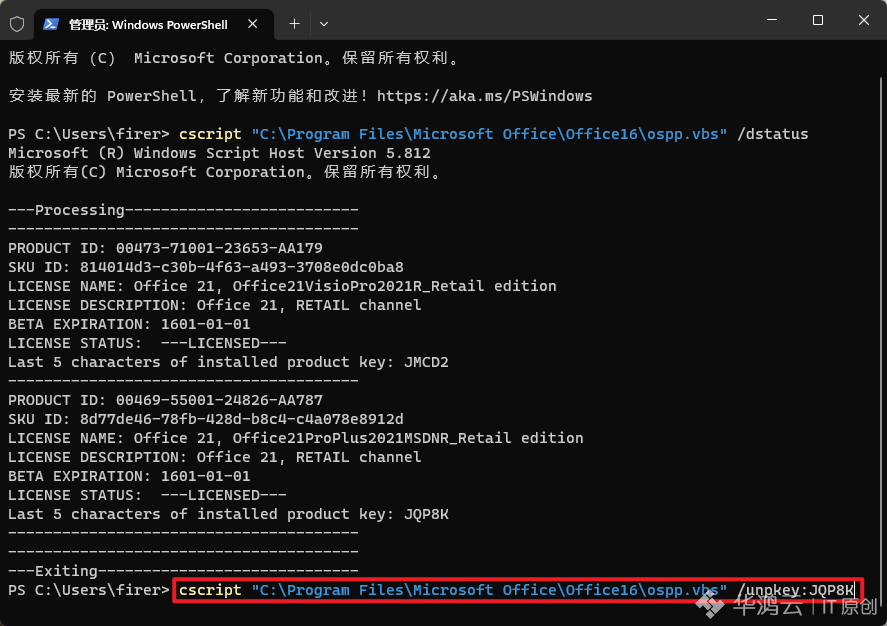Click the first cscript /dstatus command line

click(x=408, y=134)
